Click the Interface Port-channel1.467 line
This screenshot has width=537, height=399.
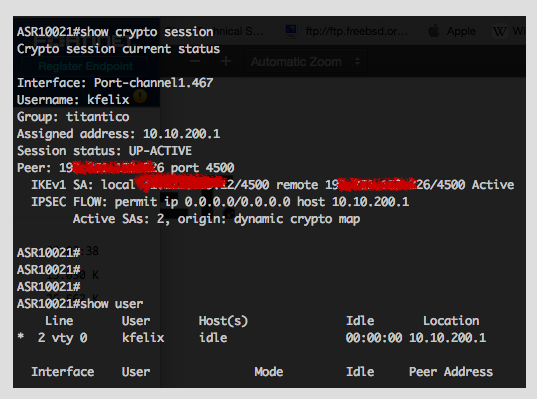(x=115, y=83)
